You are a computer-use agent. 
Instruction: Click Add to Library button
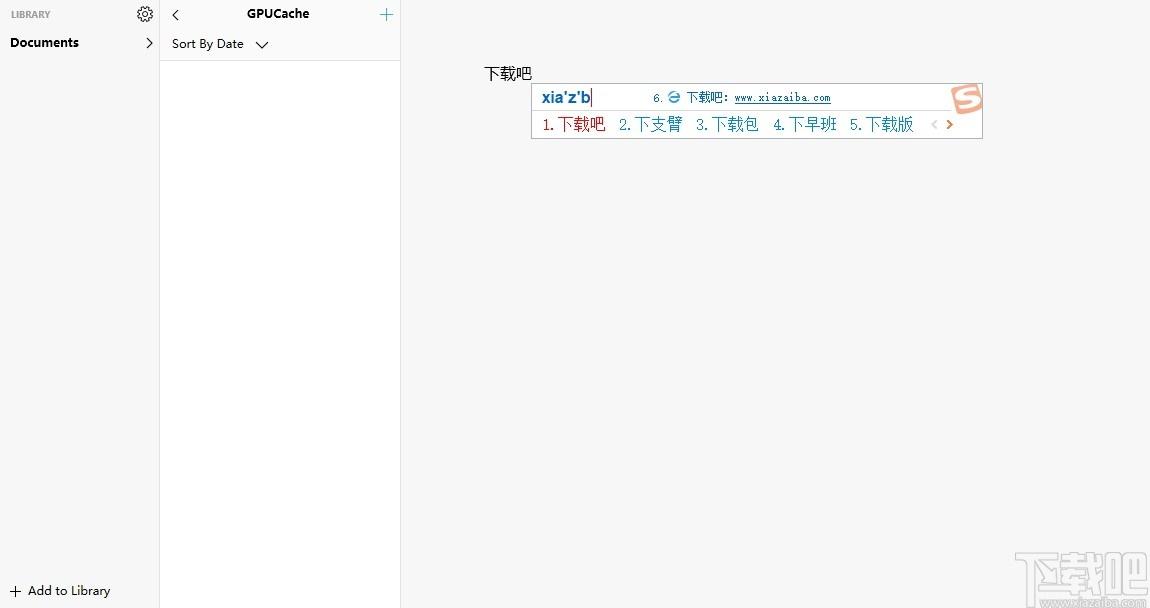pos(60,590)
